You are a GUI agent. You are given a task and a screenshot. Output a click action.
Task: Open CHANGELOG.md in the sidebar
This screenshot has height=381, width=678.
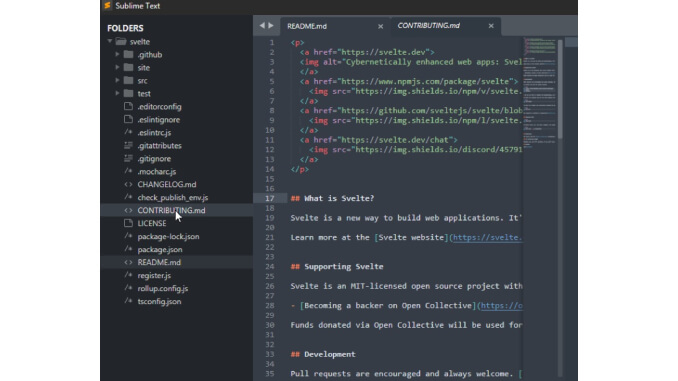(167, 185)
